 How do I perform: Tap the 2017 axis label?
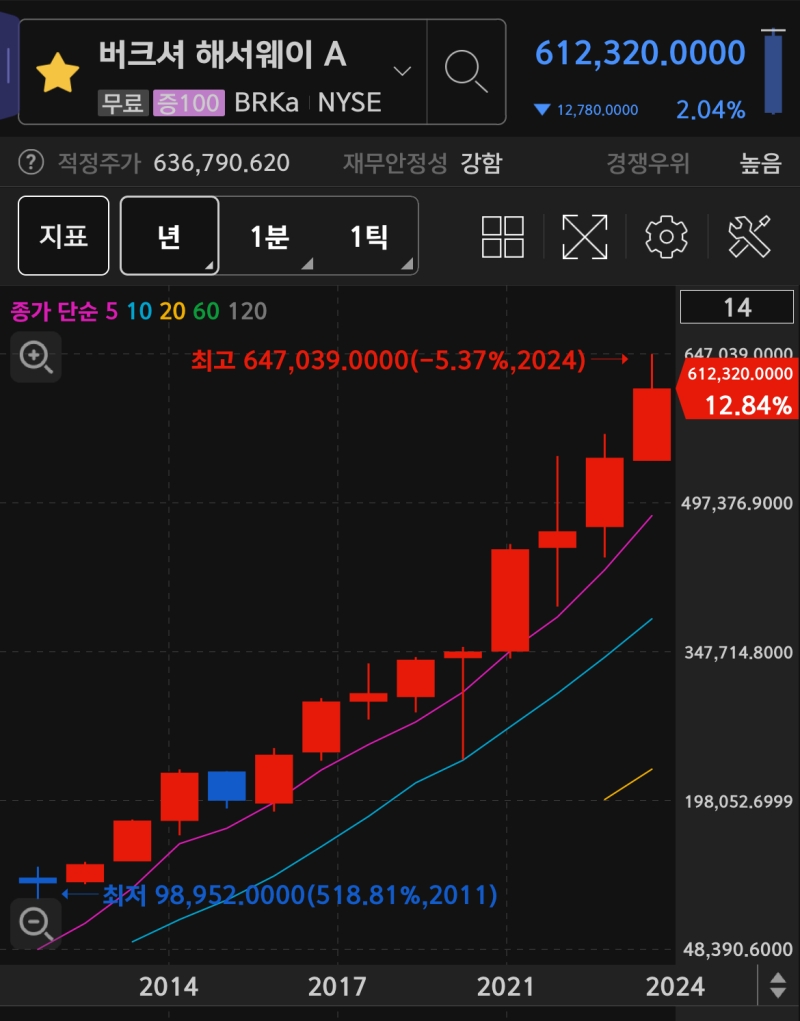click(337, 986)
